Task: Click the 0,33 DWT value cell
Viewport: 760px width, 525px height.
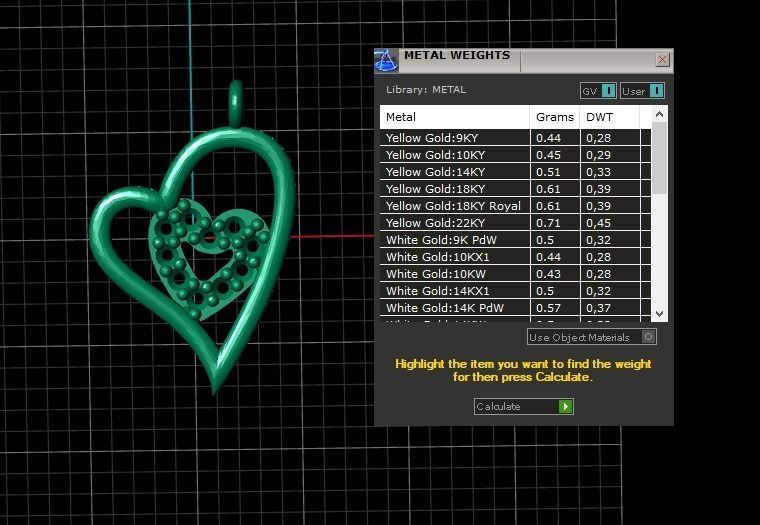Action: pos(610,172)
